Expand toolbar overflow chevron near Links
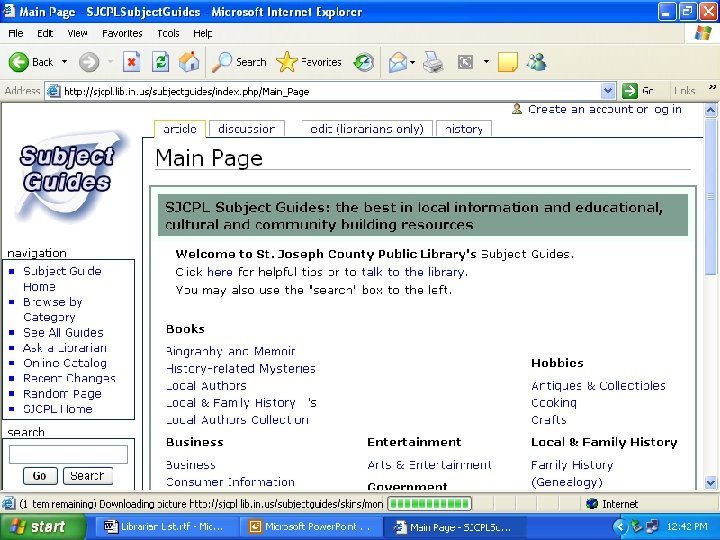 tap(712, 87)
